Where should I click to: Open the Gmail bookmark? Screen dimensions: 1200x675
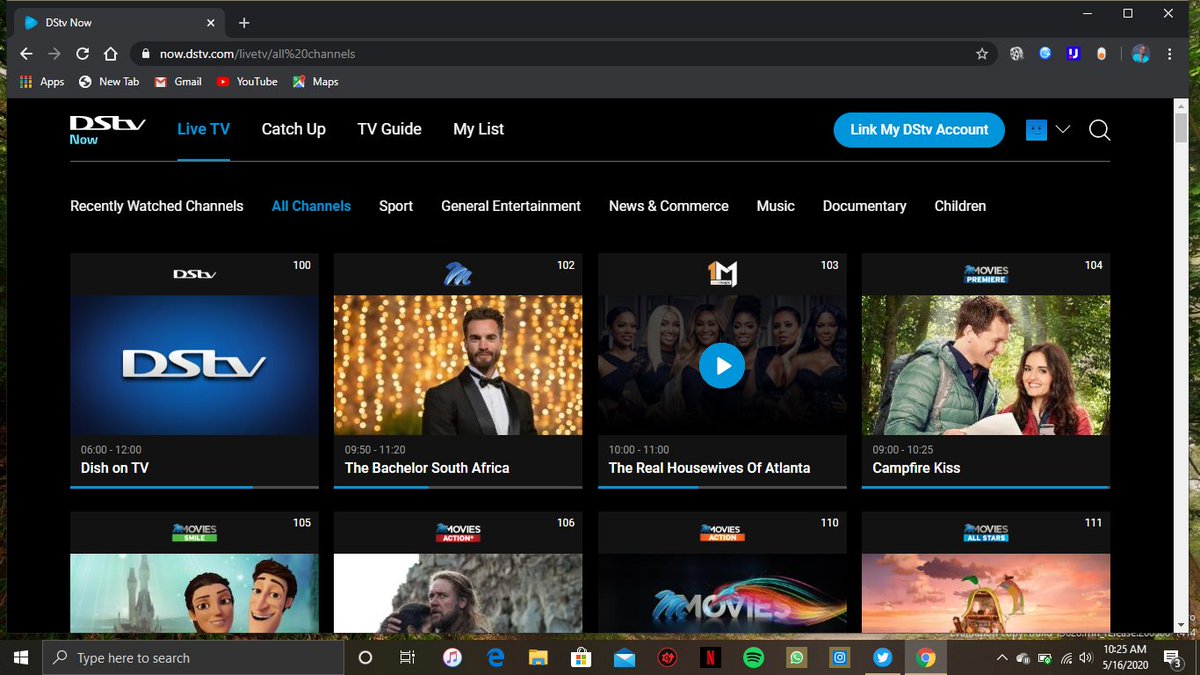(178, 82)
